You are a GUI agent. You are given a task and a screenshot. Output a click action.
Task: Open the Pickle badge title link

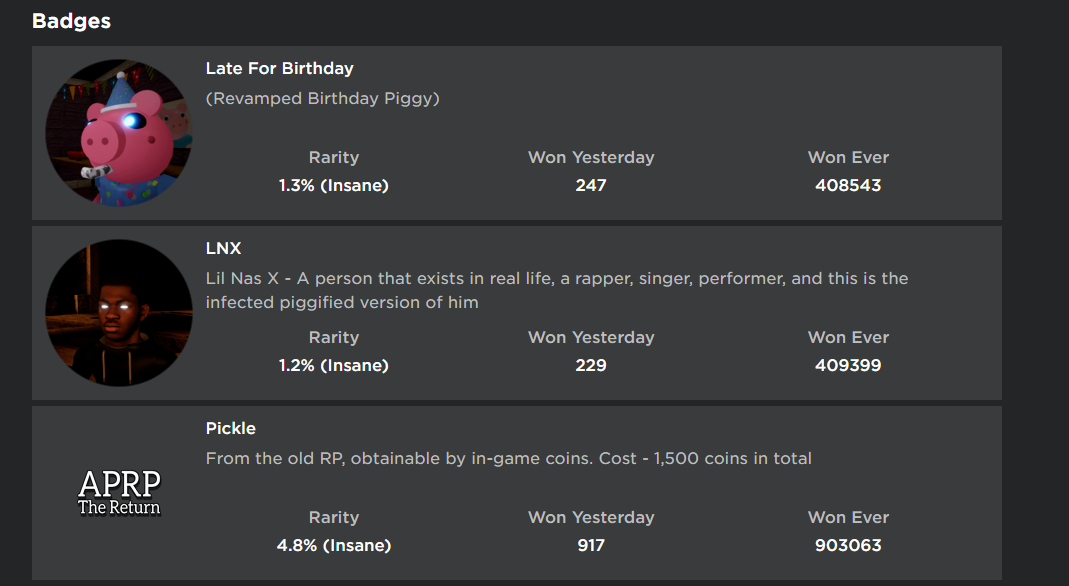[x=231, y=429]
